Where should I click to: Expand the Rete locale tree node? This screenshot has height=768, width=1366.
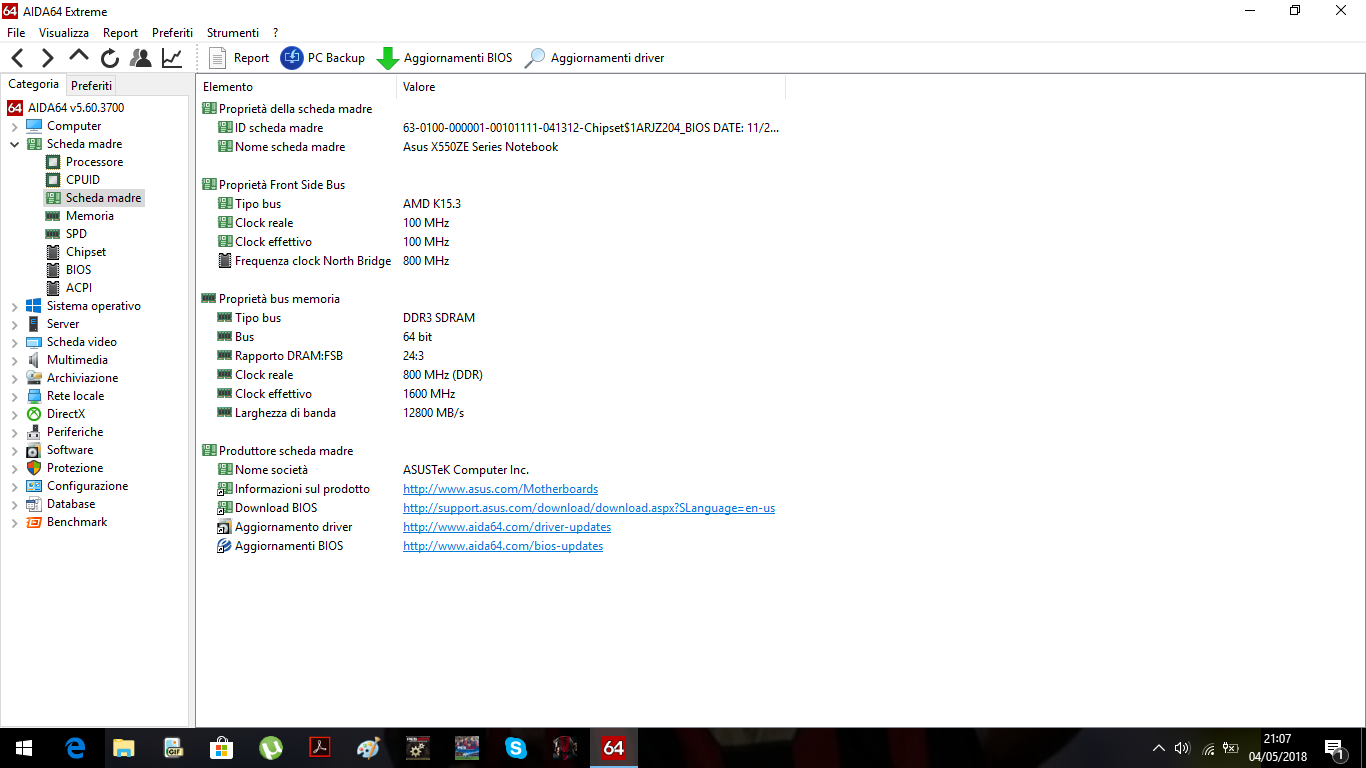tap(14, 396)
